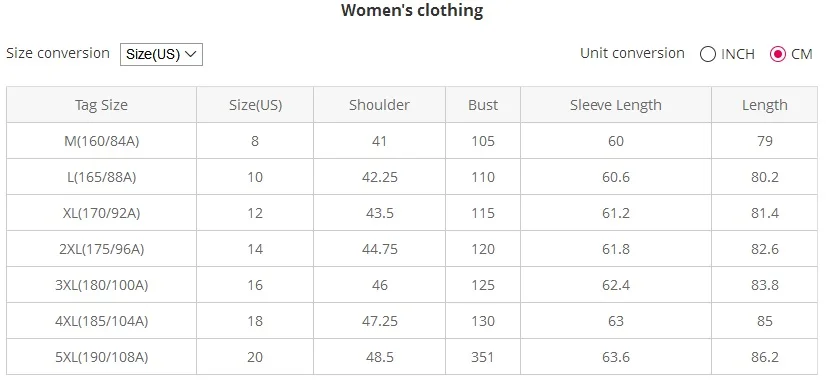Select the 5XL(190/108A) row label
This screenshot has width=826, height=380.
click(101, 357)
